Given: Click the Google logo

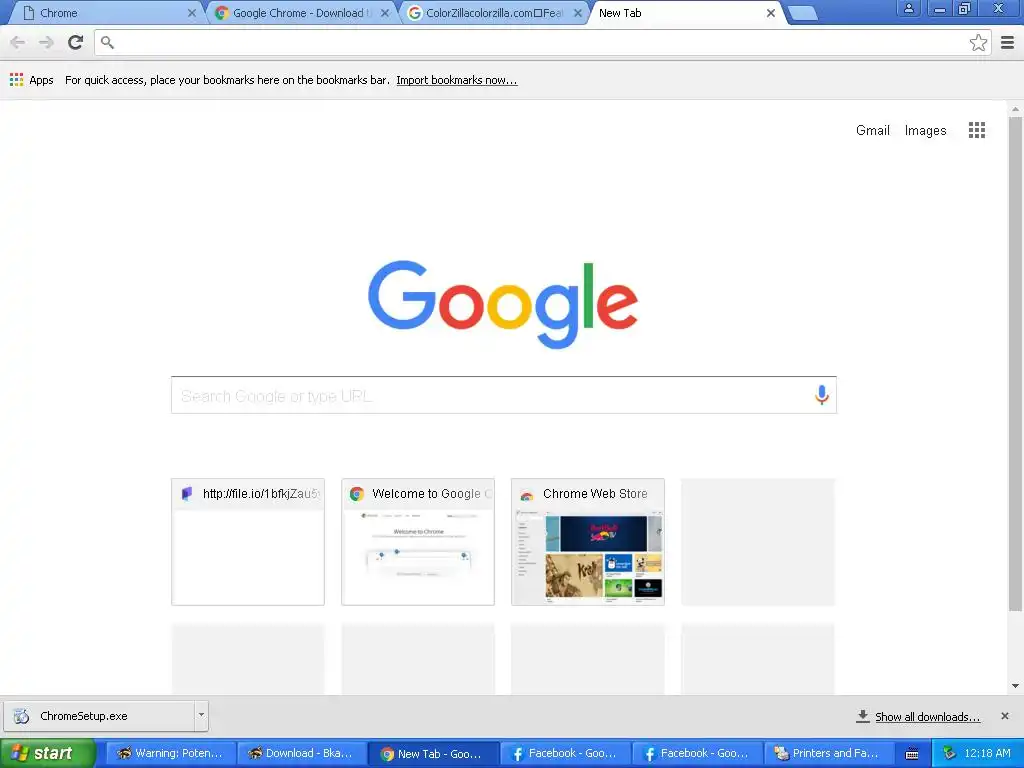Looking at the screenshot, I should click(503, 304).
